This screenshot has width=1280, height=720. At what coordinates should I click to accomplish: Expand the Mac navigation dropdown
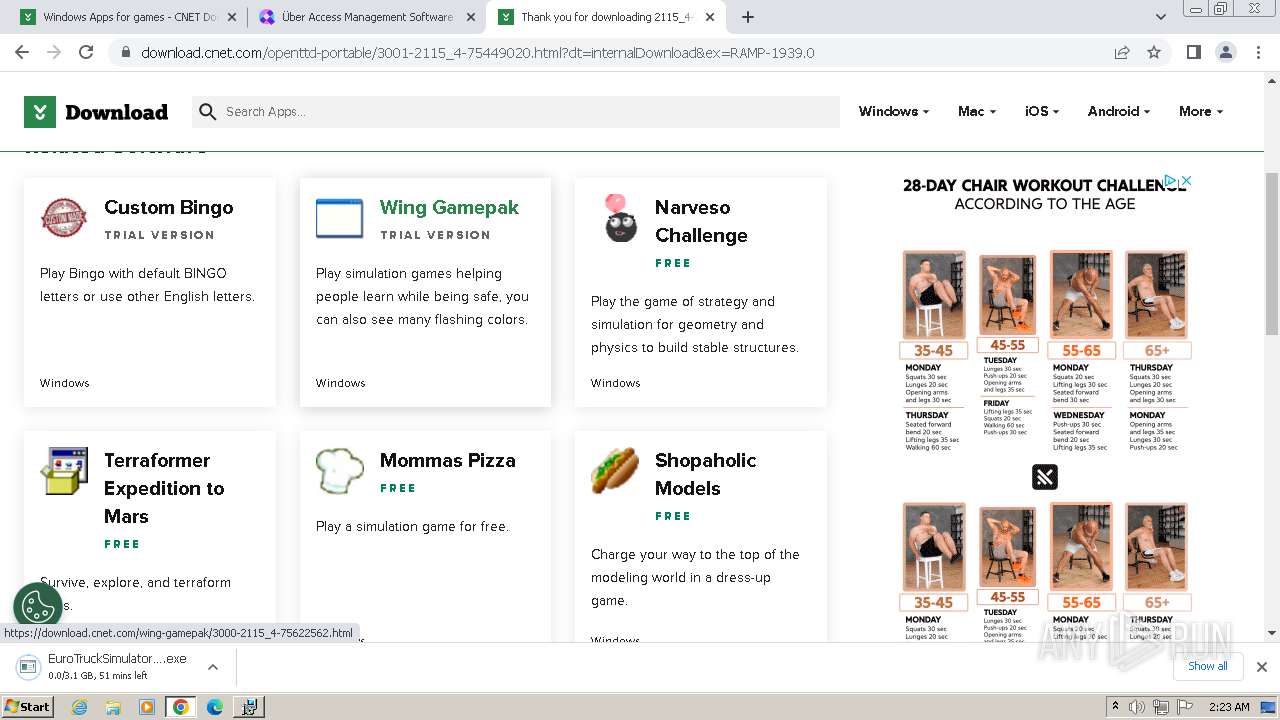click(x=977, y=112)
